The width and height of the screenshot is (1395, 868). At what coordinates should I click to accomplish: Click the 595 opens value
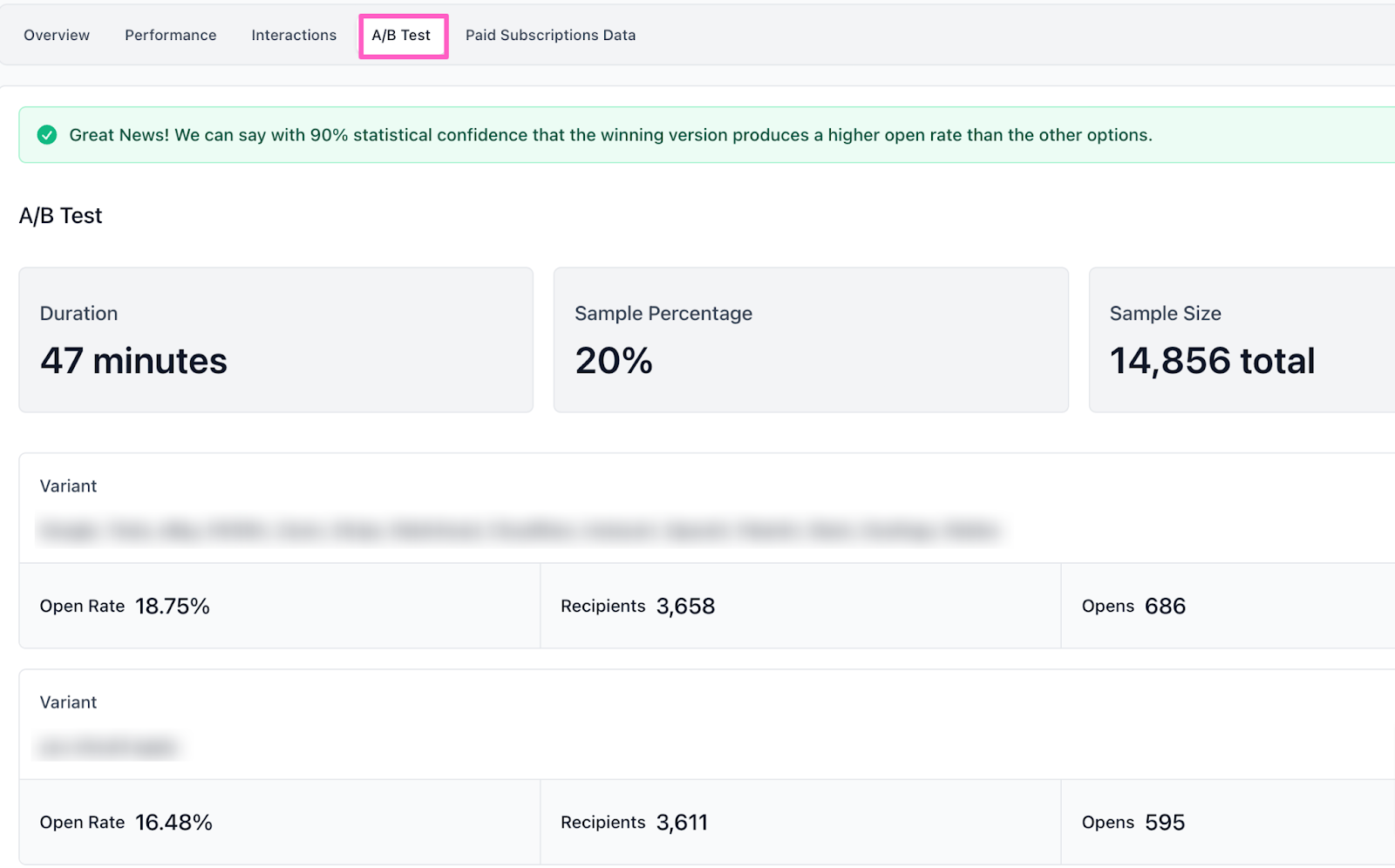(x=1165, y=823)
